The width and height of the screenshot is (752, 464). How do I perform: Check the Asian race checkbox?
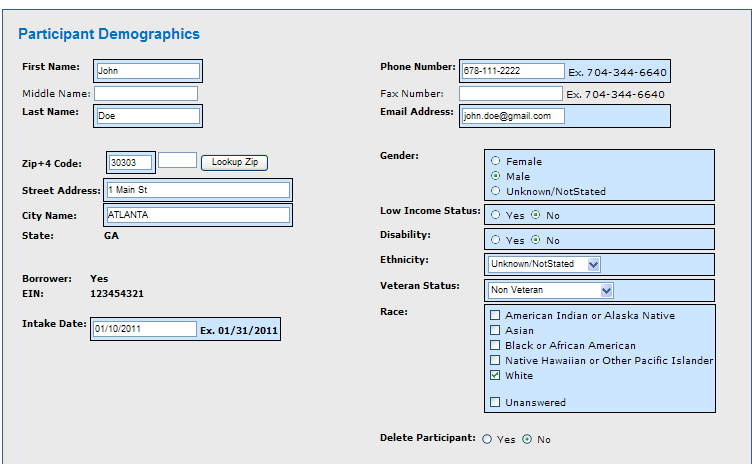point(494,330)
